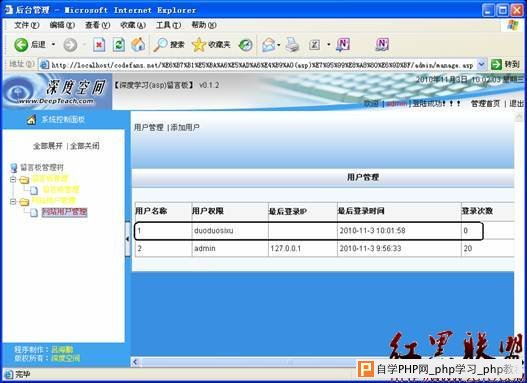The image size is (527, 383).
Task: Collapse the first folder tree node
Action: tap(13, 179)
